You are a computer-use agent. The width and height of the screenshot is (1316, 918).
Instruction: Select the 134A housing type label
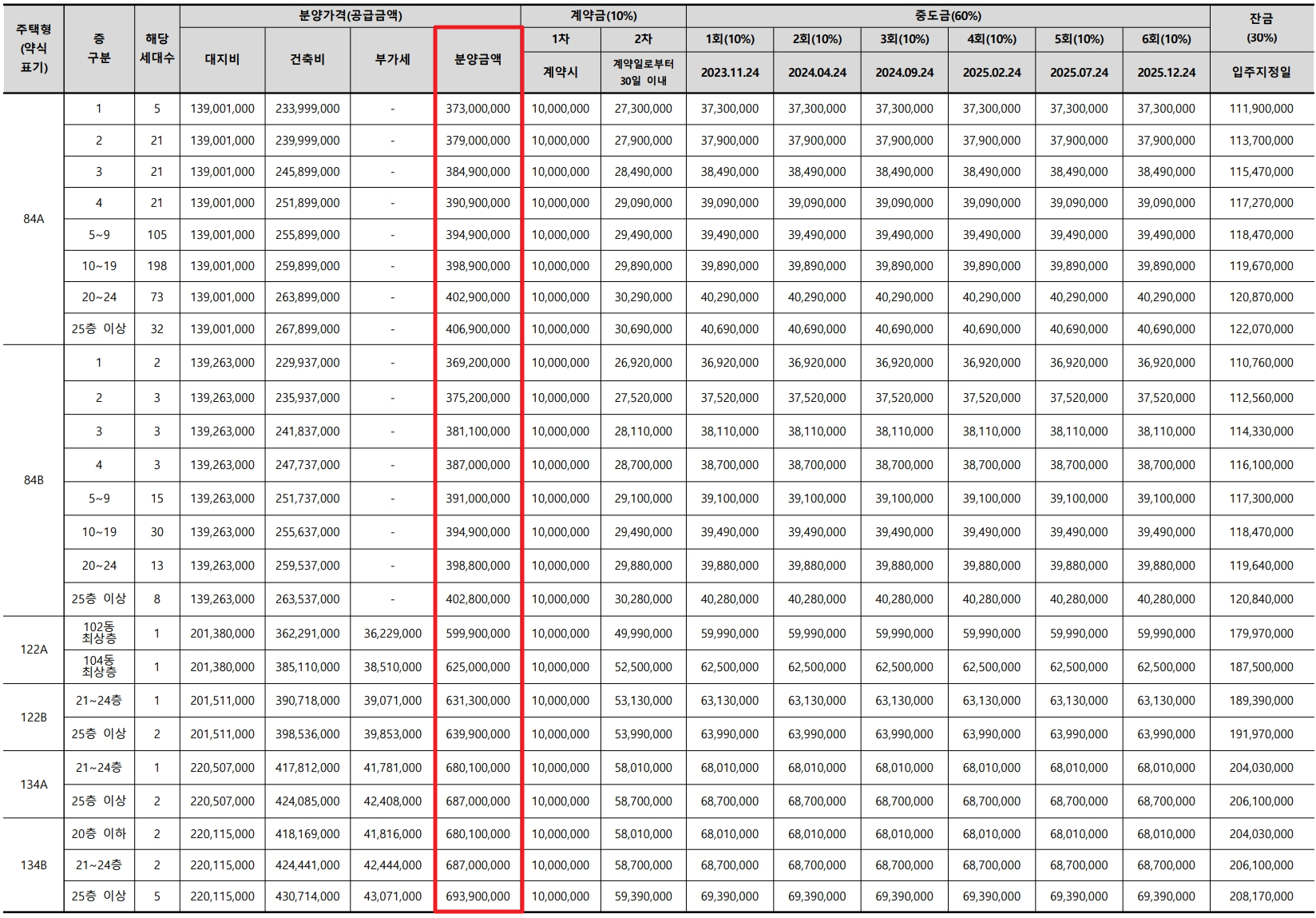34,784
